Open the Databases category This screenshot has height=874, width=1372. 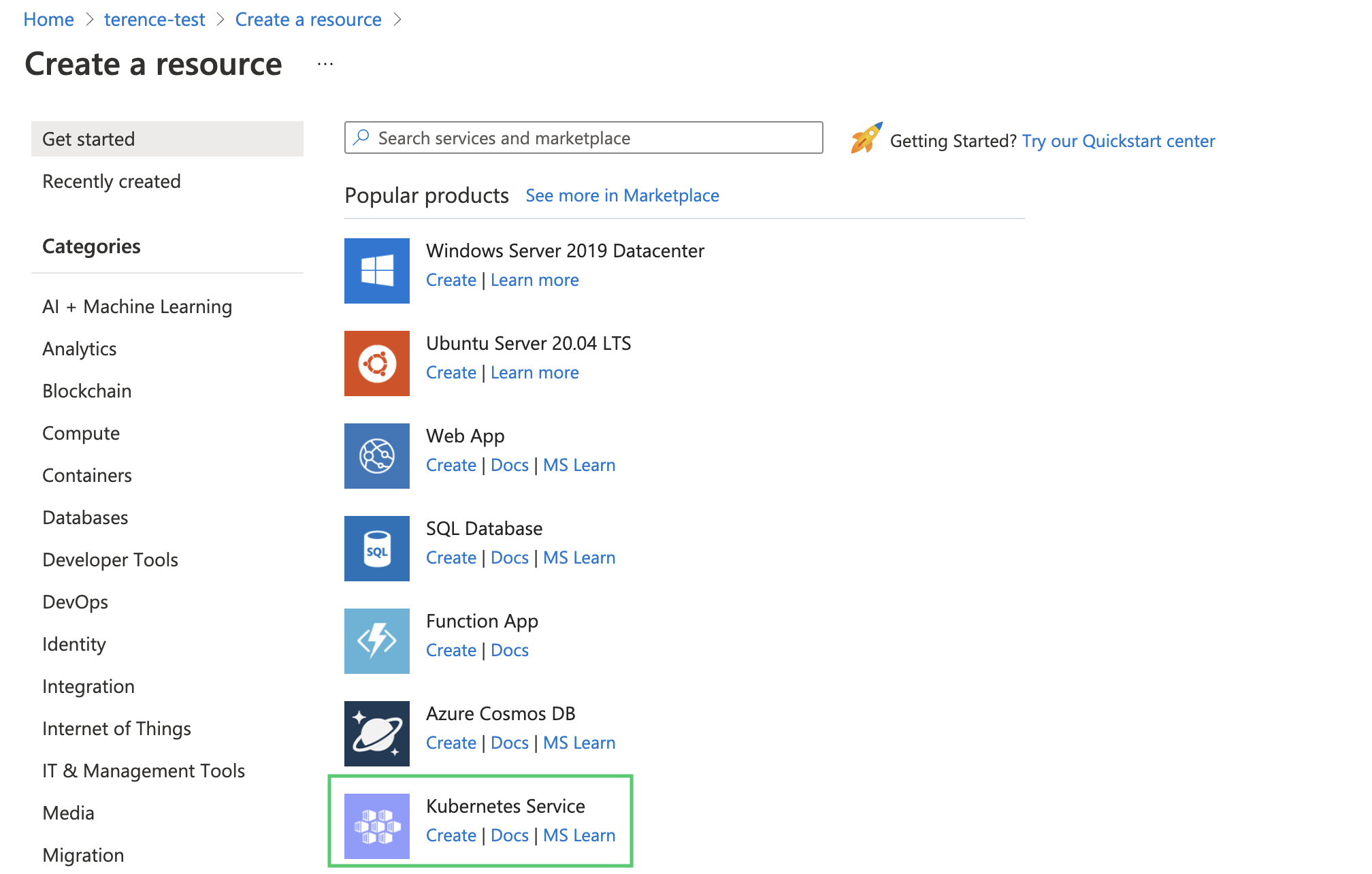84,517
